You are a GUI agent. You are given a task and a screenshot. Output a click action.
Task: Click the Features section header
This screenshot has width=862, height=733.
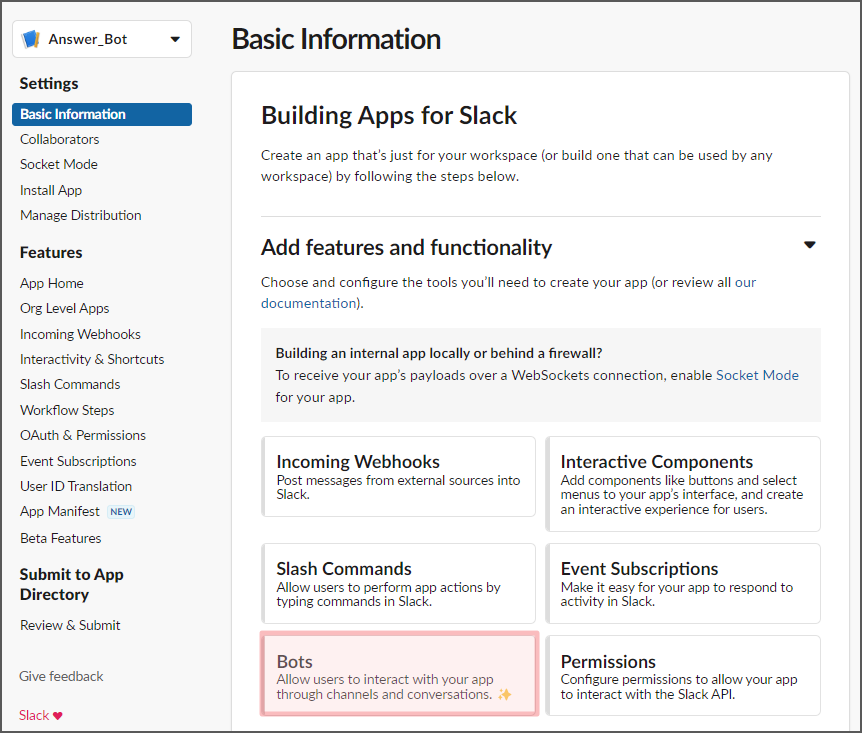51,253
